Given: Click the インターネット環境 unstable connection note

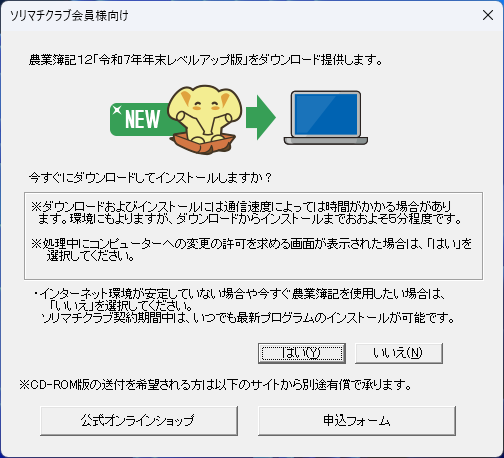Looking at the screenshot, I should pyautogui.click(x=239, y=299).
